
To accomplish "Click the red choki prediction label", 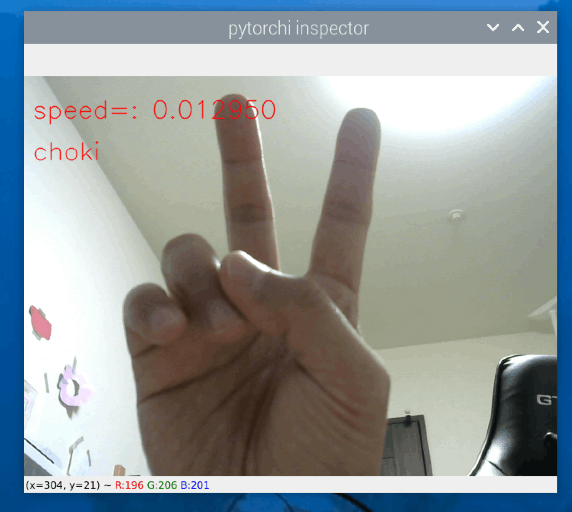I will pyautogui.click(x=66, y=151).
